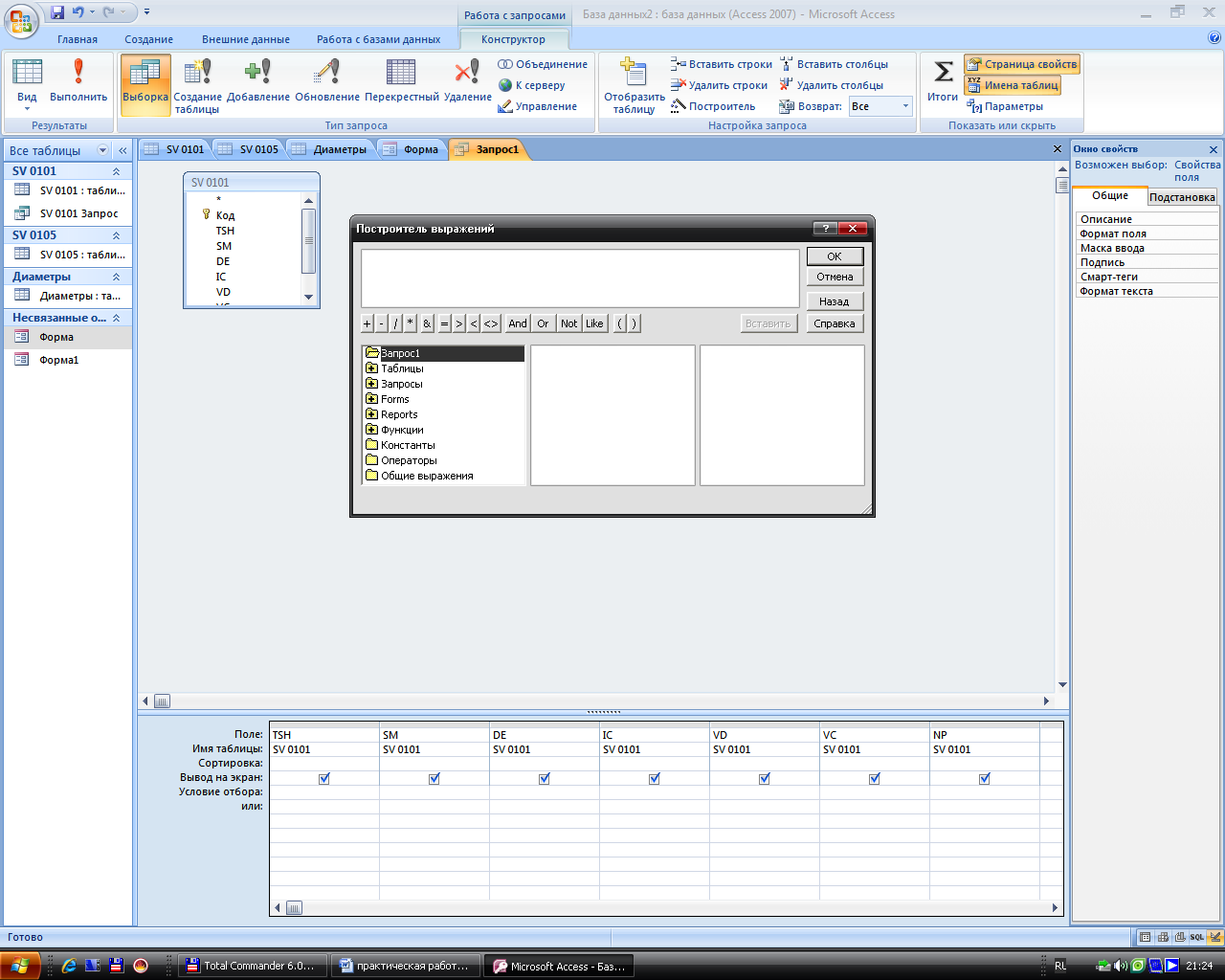Click SV 0101 field list scrollbar thumb
Image resolution: width=1225 pixels, height=980 pixels.
tap(308, 240)
